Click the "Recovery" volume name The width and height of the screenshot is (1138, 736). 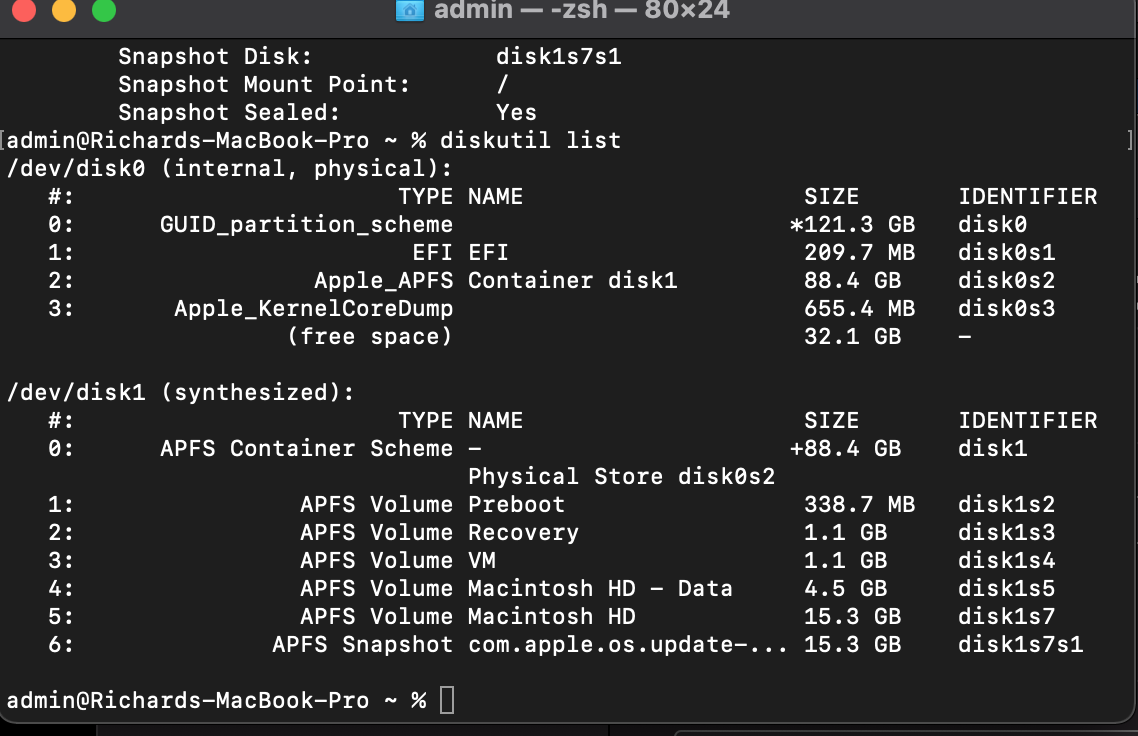coord(523,533)
